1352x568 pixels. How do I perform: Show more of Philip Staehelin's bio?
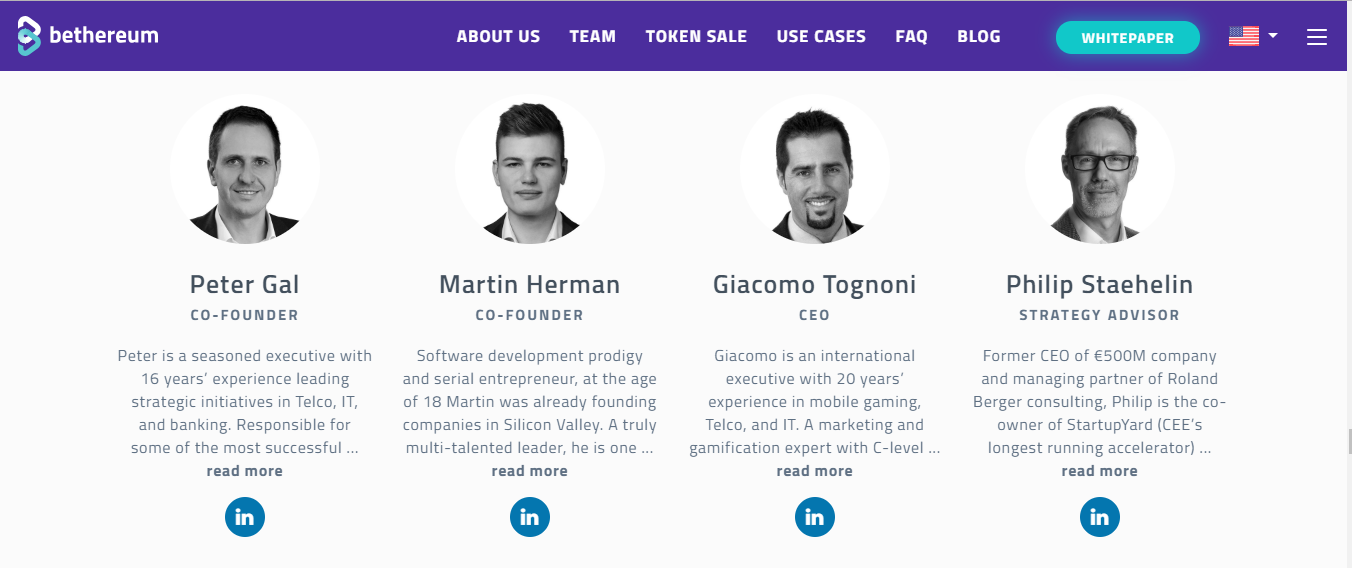pos(1100,471)
